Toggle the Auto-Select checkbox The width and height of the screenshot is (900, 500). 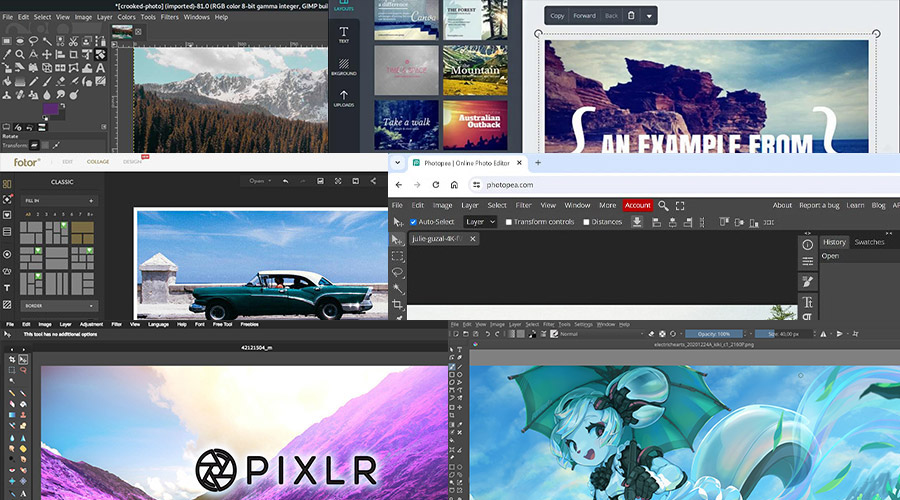(x=414, y=222)
